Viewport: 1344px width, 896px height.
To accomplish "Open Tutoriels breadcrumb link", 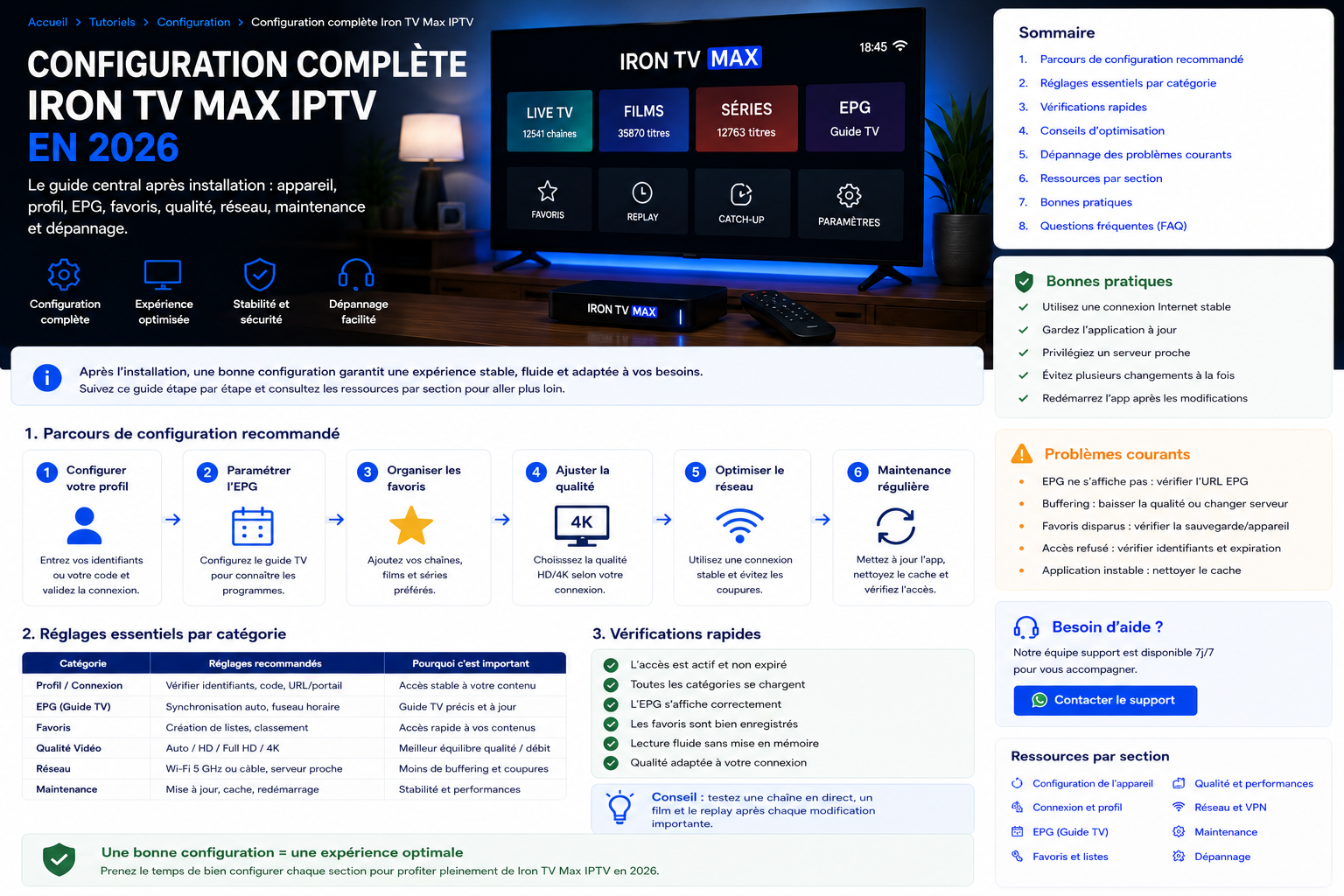I will tap(112, 22).
